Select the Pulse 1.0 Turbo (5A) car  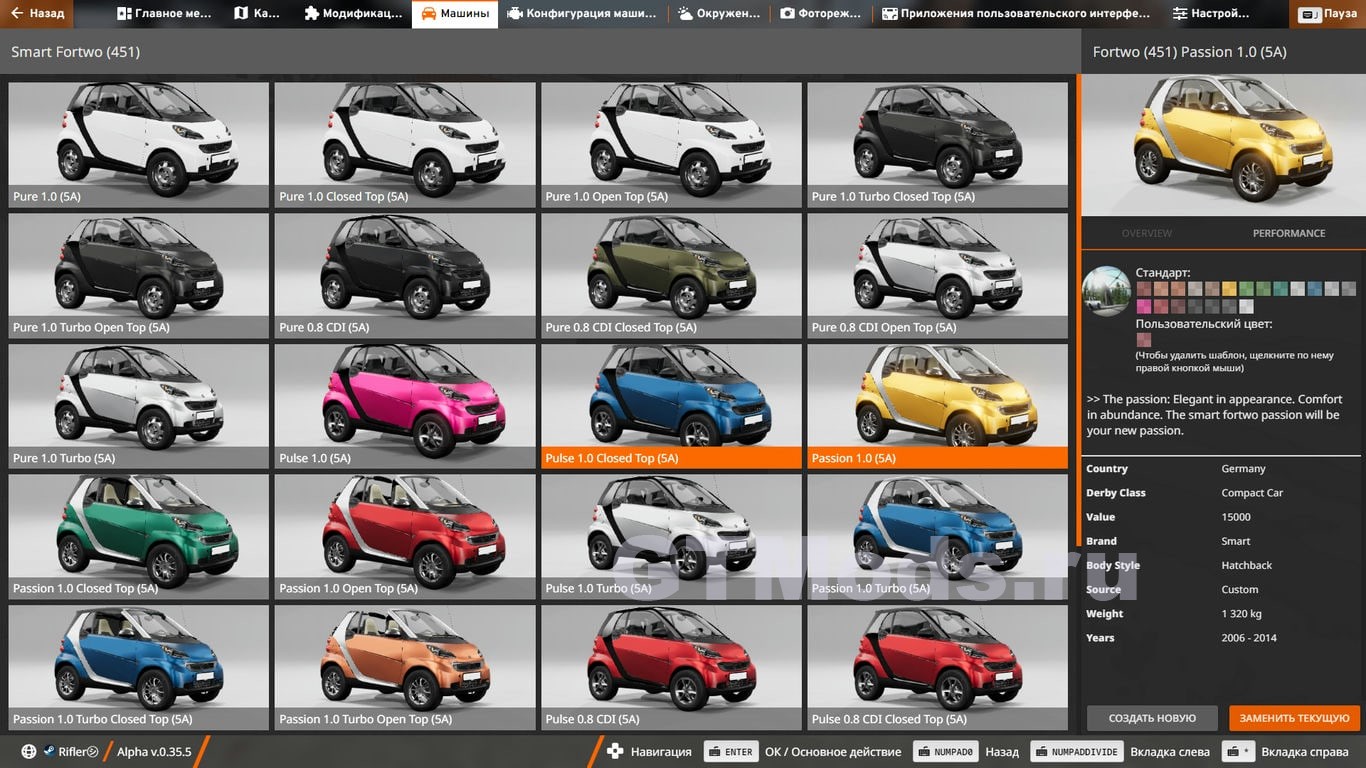[x=671, y=537]
